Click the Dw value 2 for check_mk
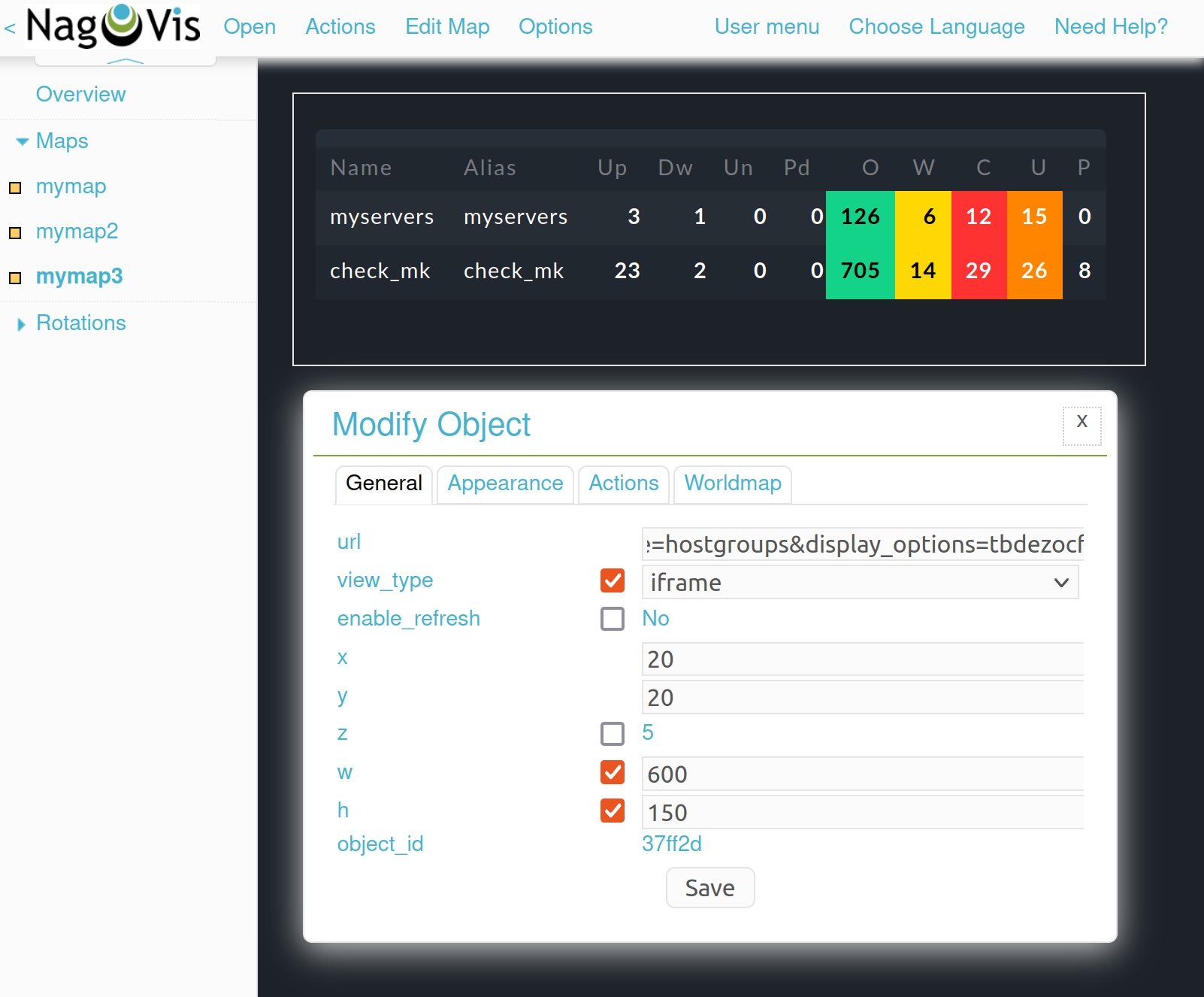 pyautogui.click(x=700, y=271)
